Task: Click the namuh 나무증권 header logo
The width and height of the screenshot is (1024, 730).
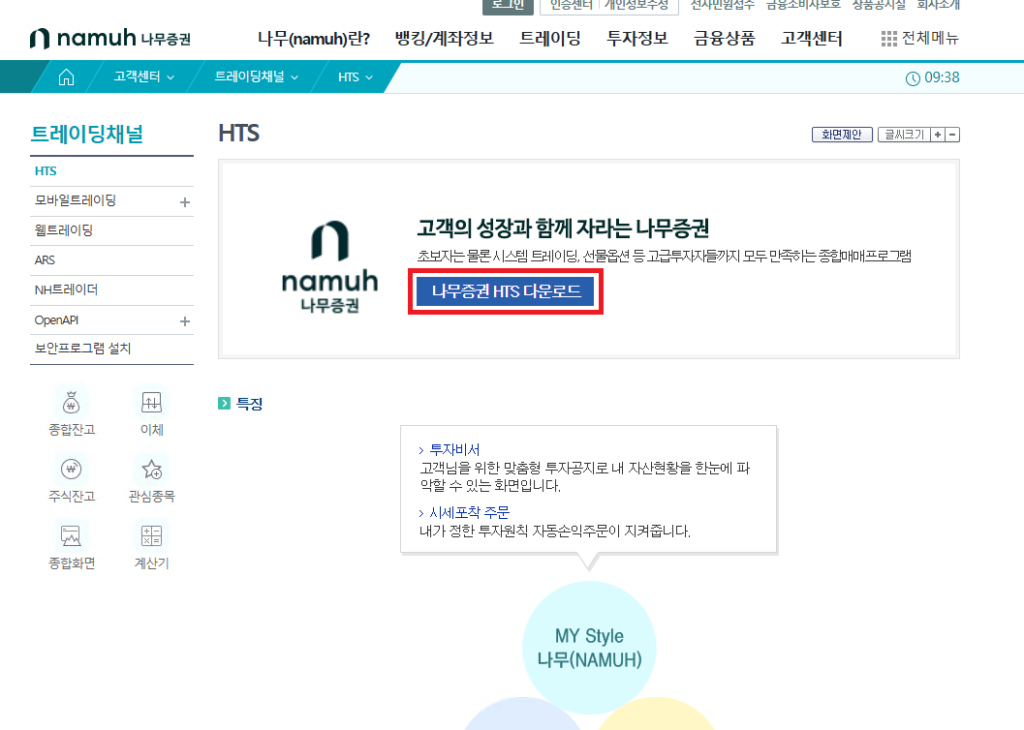Action: coord(110,39)
